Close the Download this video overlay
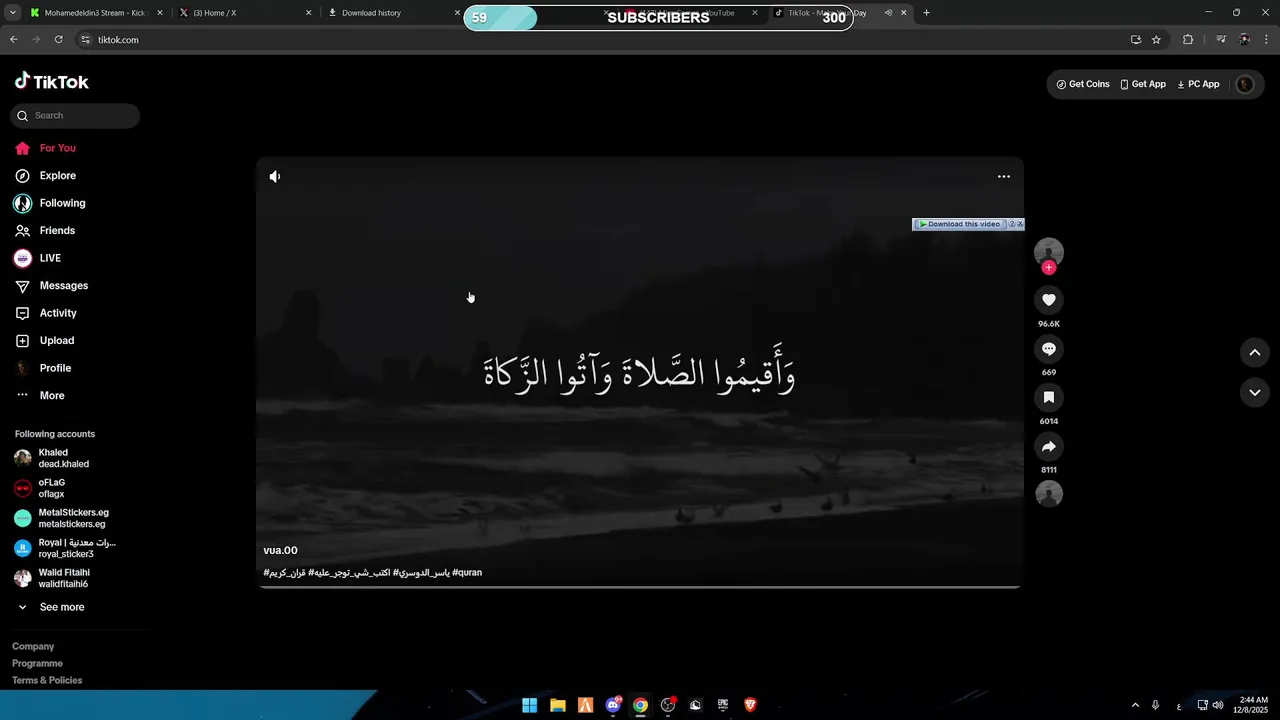Screen dimensions: 1280x720 [x=1020, y=224]
